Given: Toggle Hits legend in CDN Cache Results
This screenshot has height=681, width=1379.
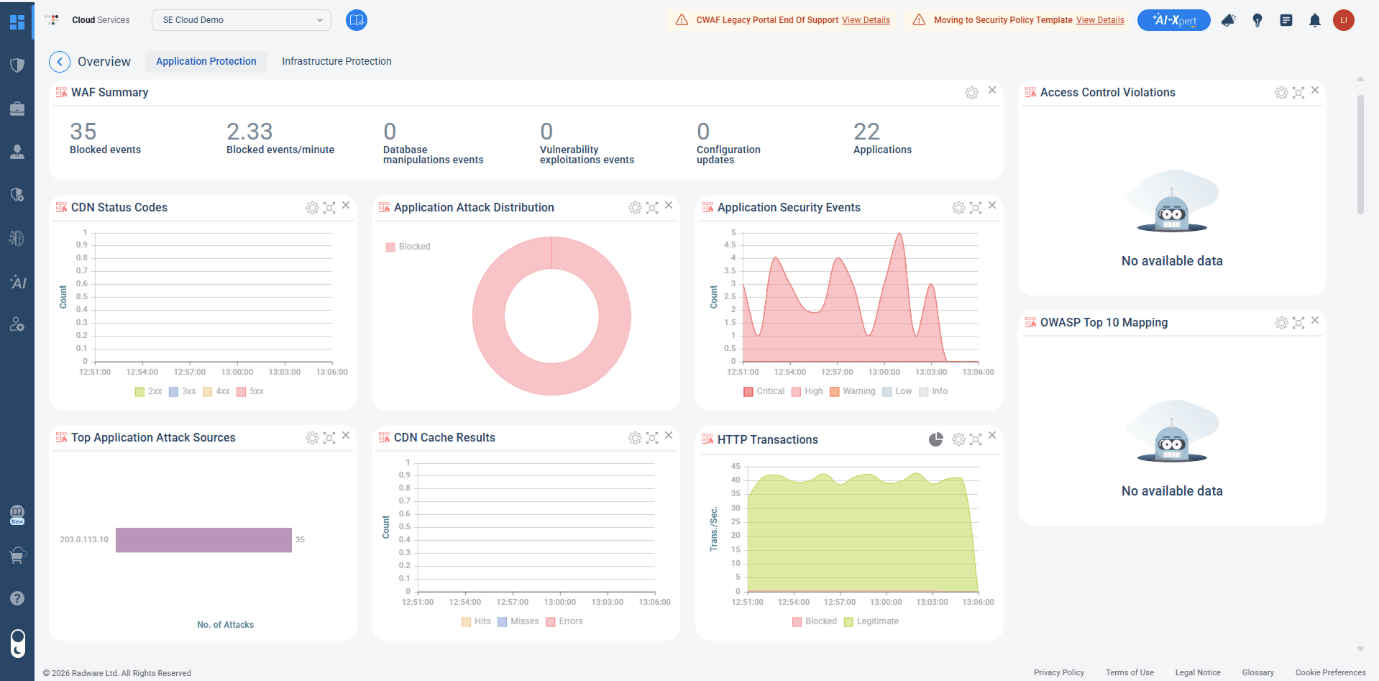Looking at the screenshot, I should tap(476, 621).
